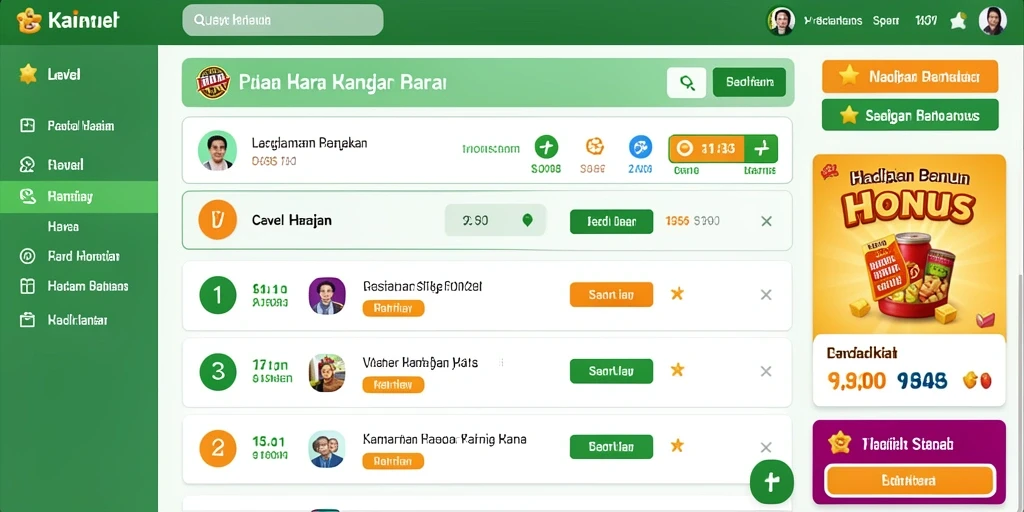This screenshot has width=1024, height=512.
Task: Click the Hadam Bahians gift icon
Action: 27,286
